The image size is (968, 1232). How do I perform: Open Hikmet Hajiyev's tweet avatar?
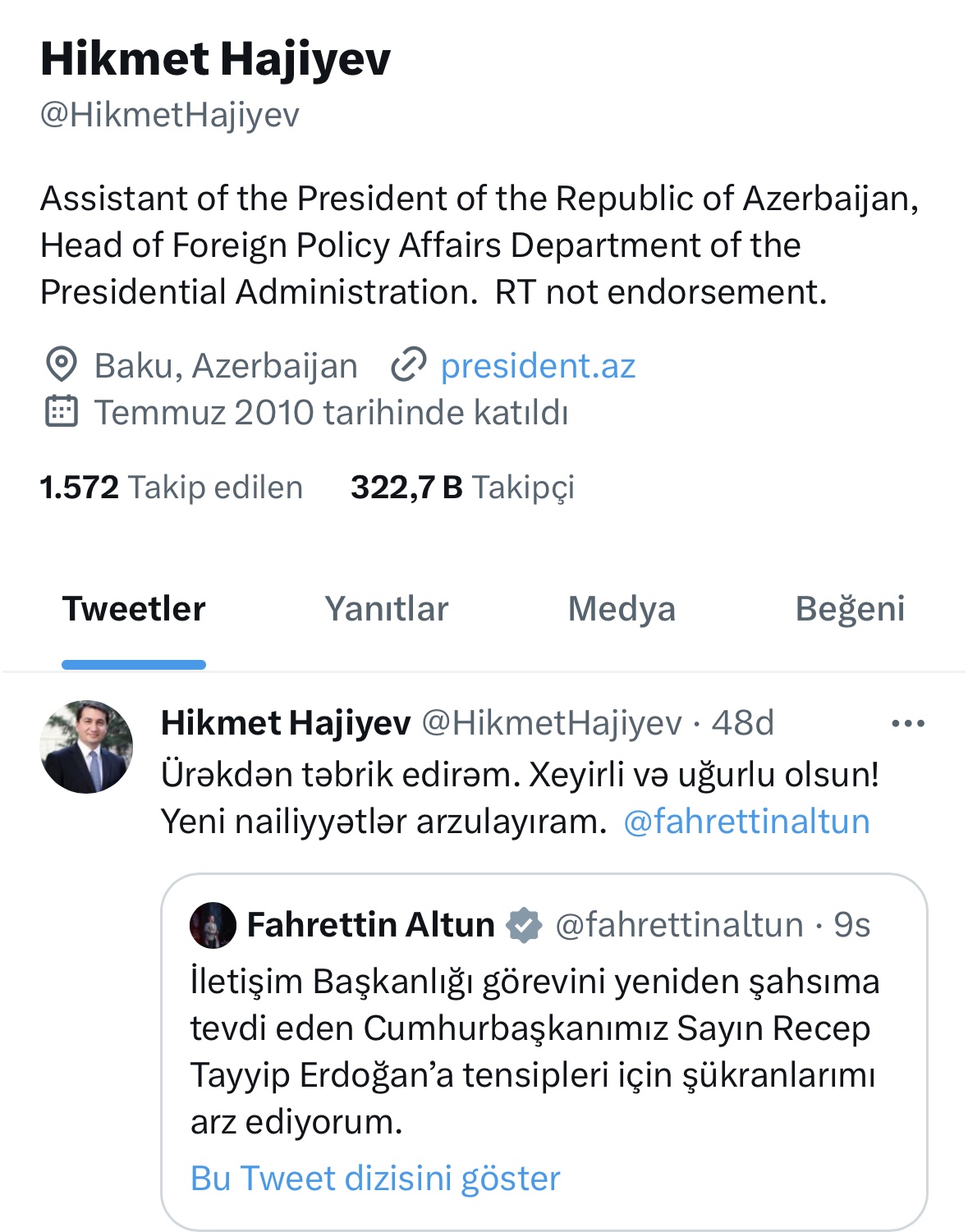(86, 747)
